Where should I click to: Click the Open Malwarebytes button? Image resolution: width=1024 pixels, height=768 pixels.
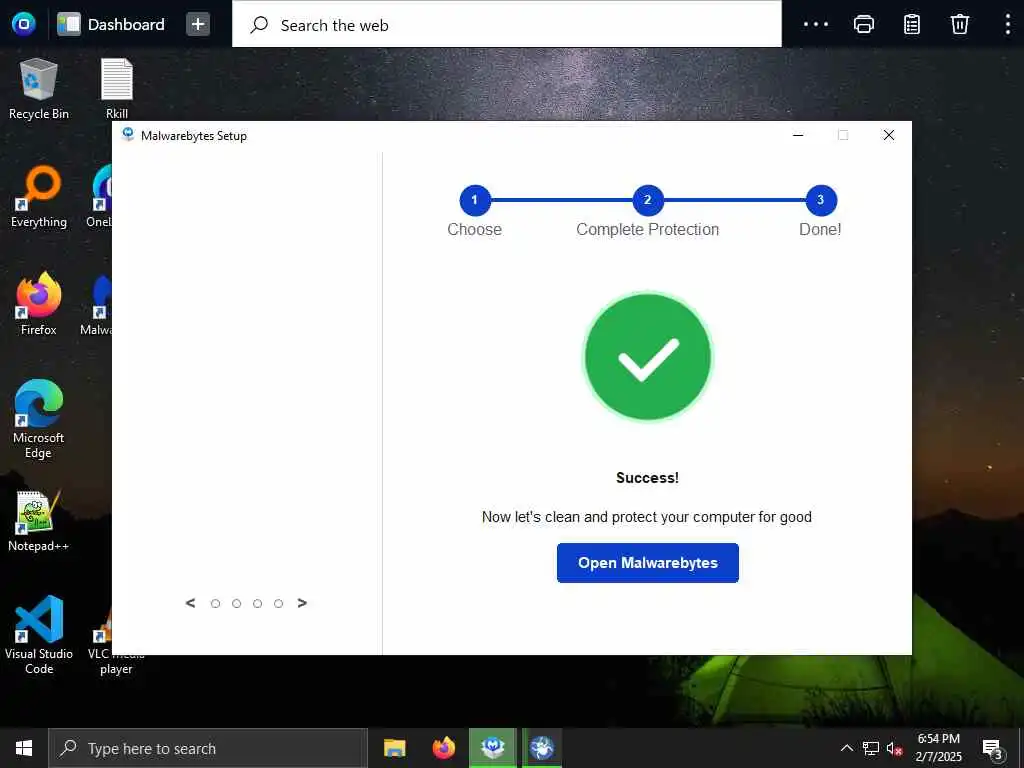(647, 562)
